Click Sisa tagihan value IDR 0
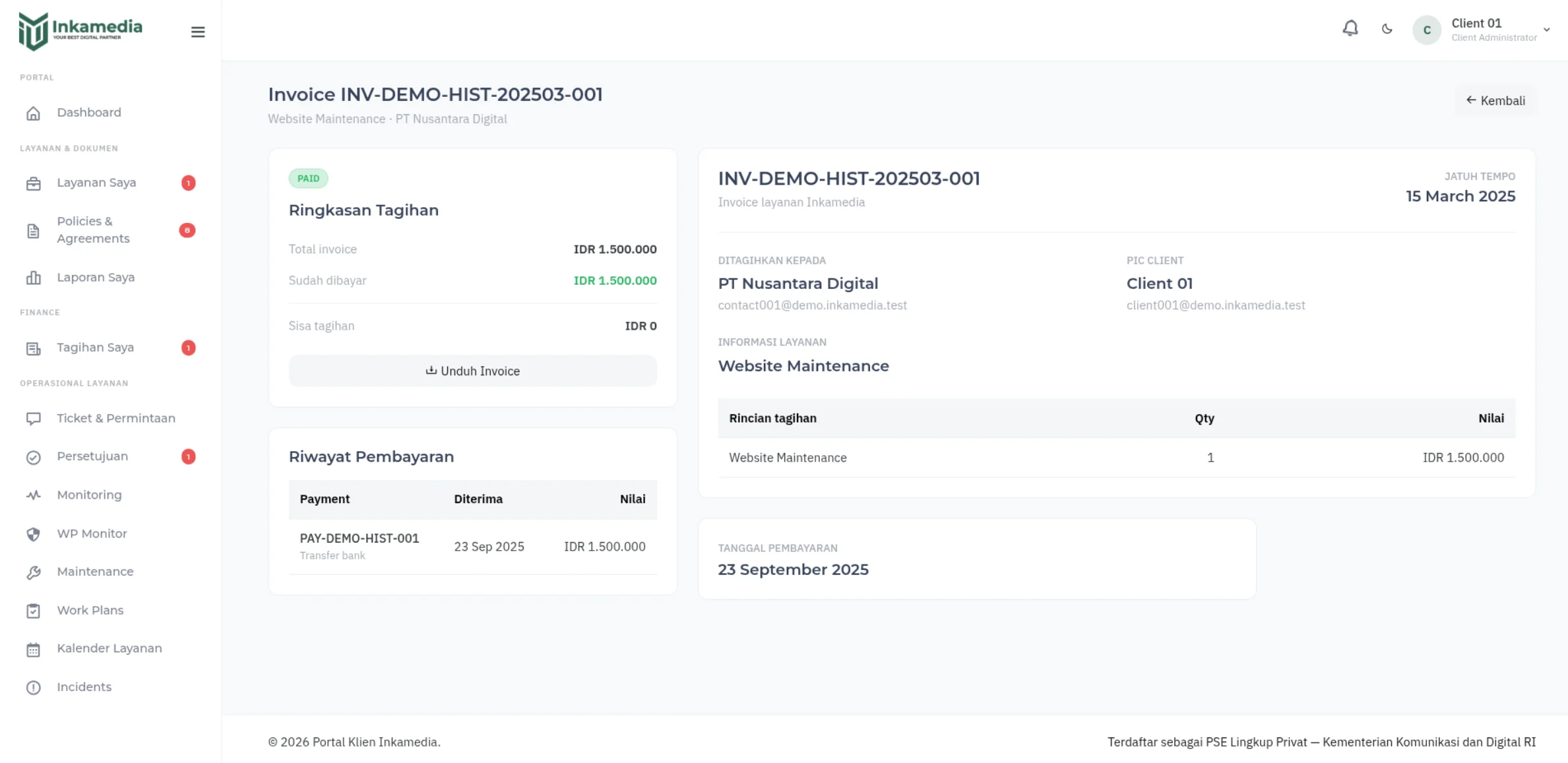This screenshot has width=1568, height=763. point(641,326)
